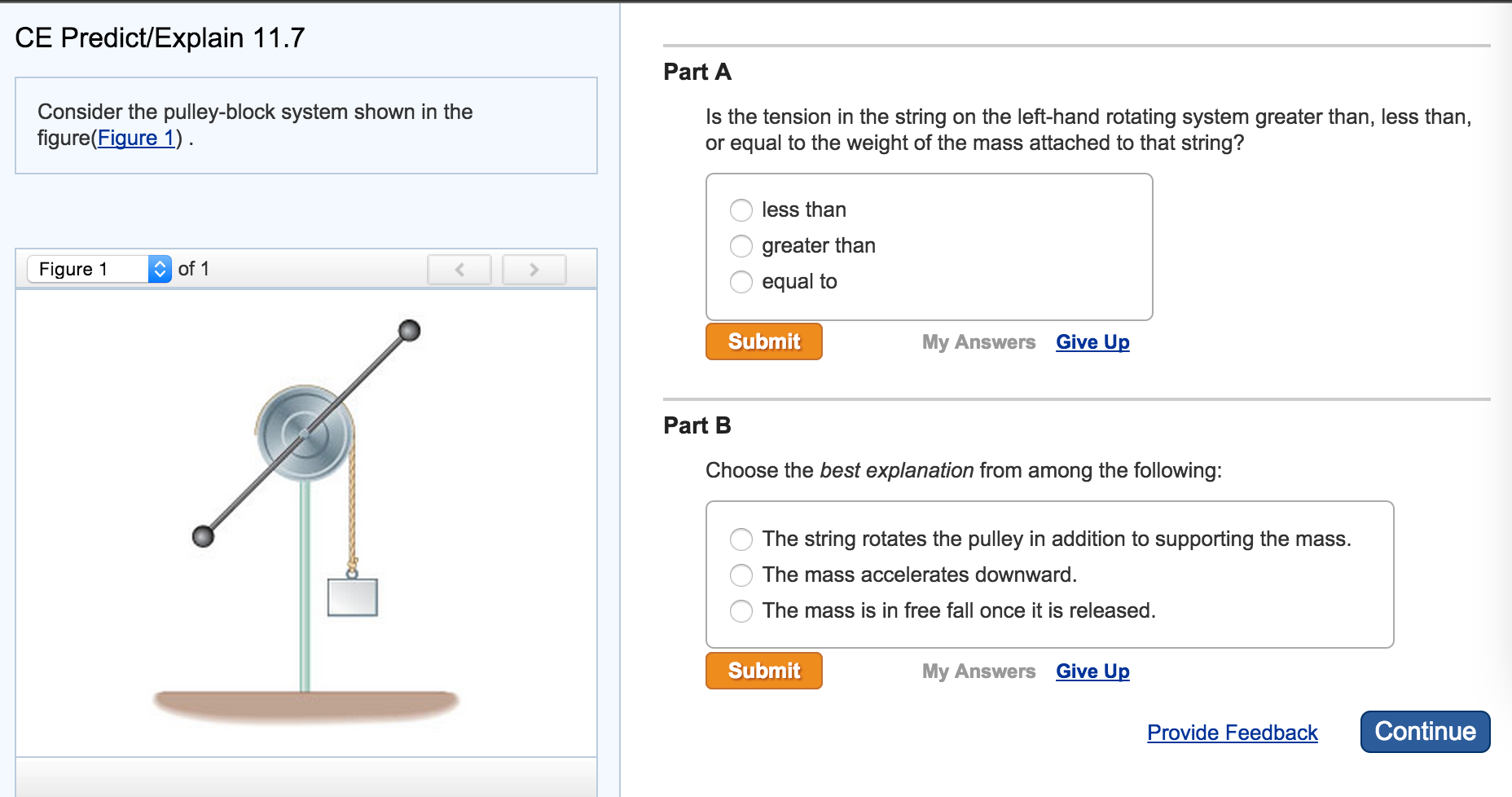Select the "equal to" option
This screenshot has width=1512, height=797.
(x=741, y=282)
